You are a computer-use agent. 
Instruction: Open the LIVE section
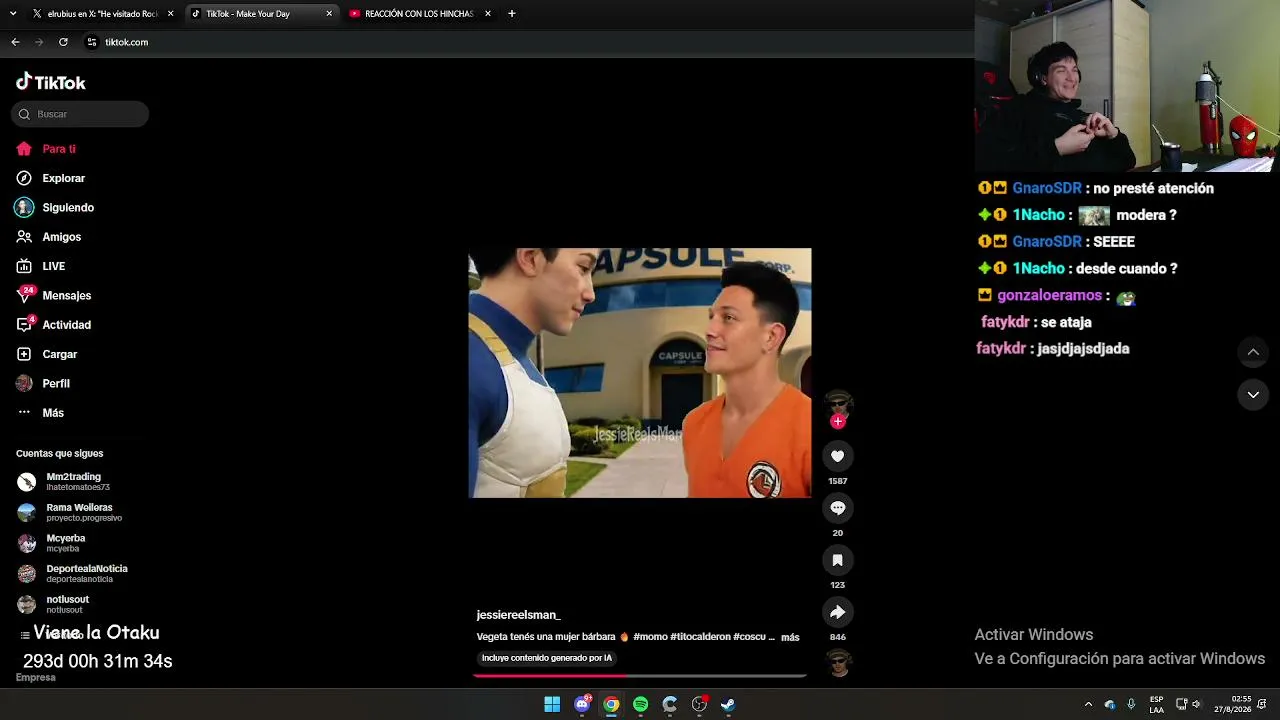point(40,266)
